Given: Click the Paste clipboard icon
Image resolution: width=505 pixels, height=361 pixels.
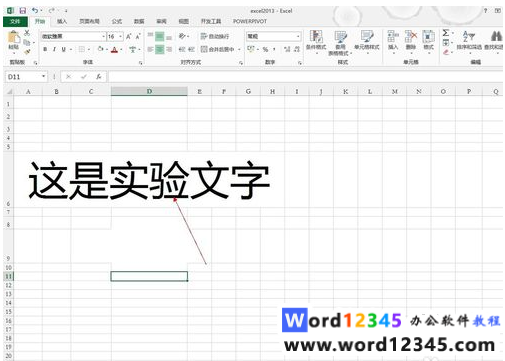Looking at the screenshot, I should tap(13, 38).
